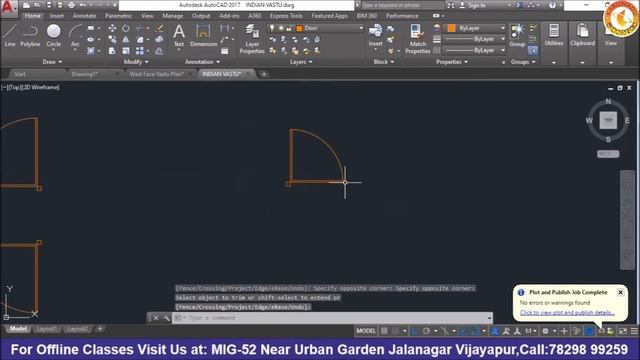Click the search keyword input box
The image size is (640, 360).
[x=402, y=5]
